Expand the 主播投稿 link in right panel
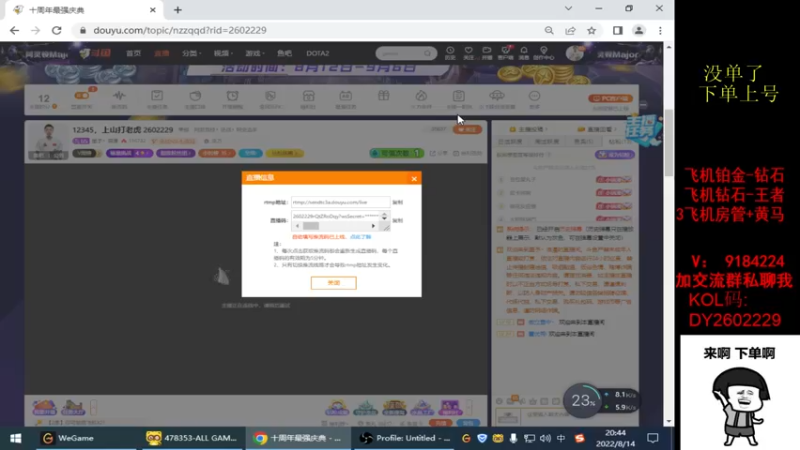The height and width of the screenshot is (450, 800). pyautogui.click(x=530, y=130)
